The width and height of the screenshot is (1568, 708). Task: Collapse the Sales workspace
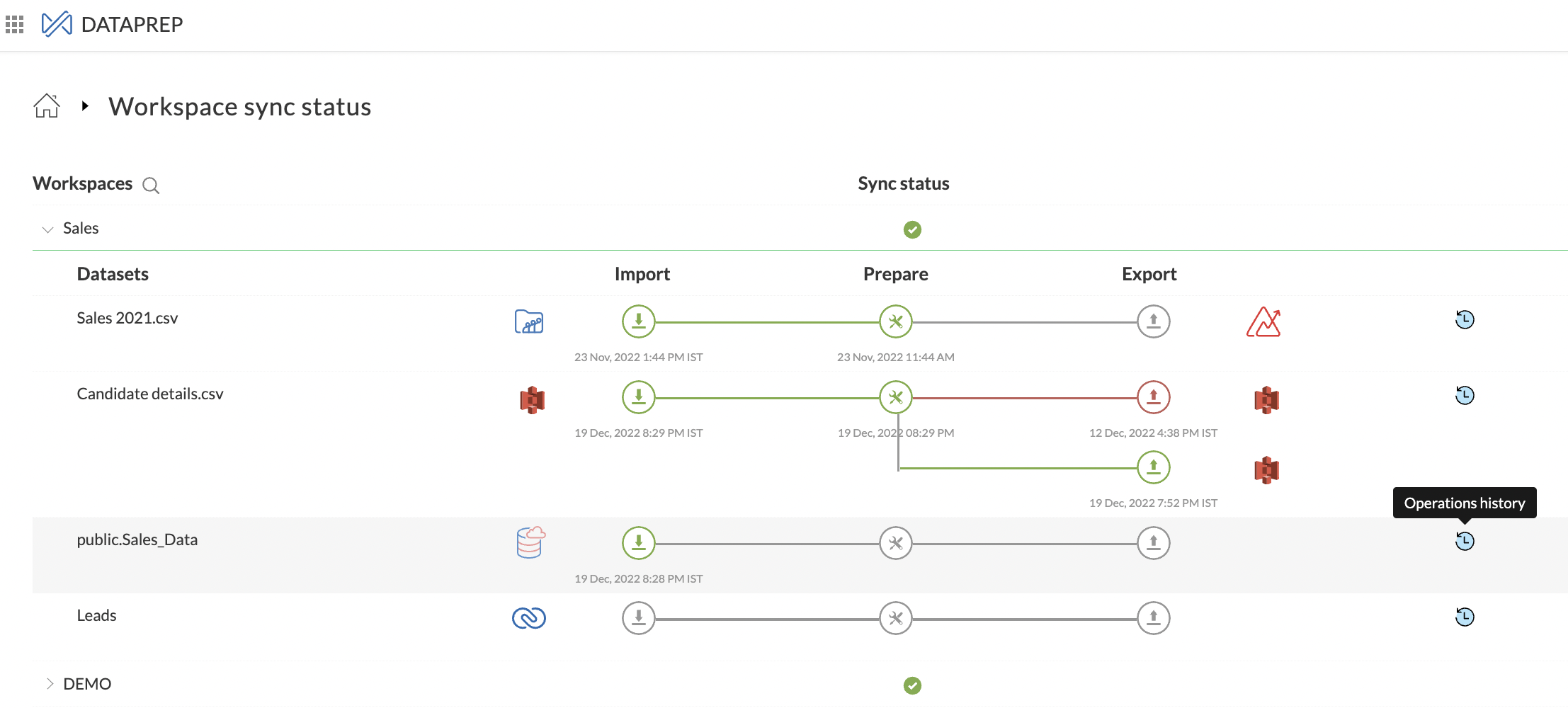coord(48,229)
